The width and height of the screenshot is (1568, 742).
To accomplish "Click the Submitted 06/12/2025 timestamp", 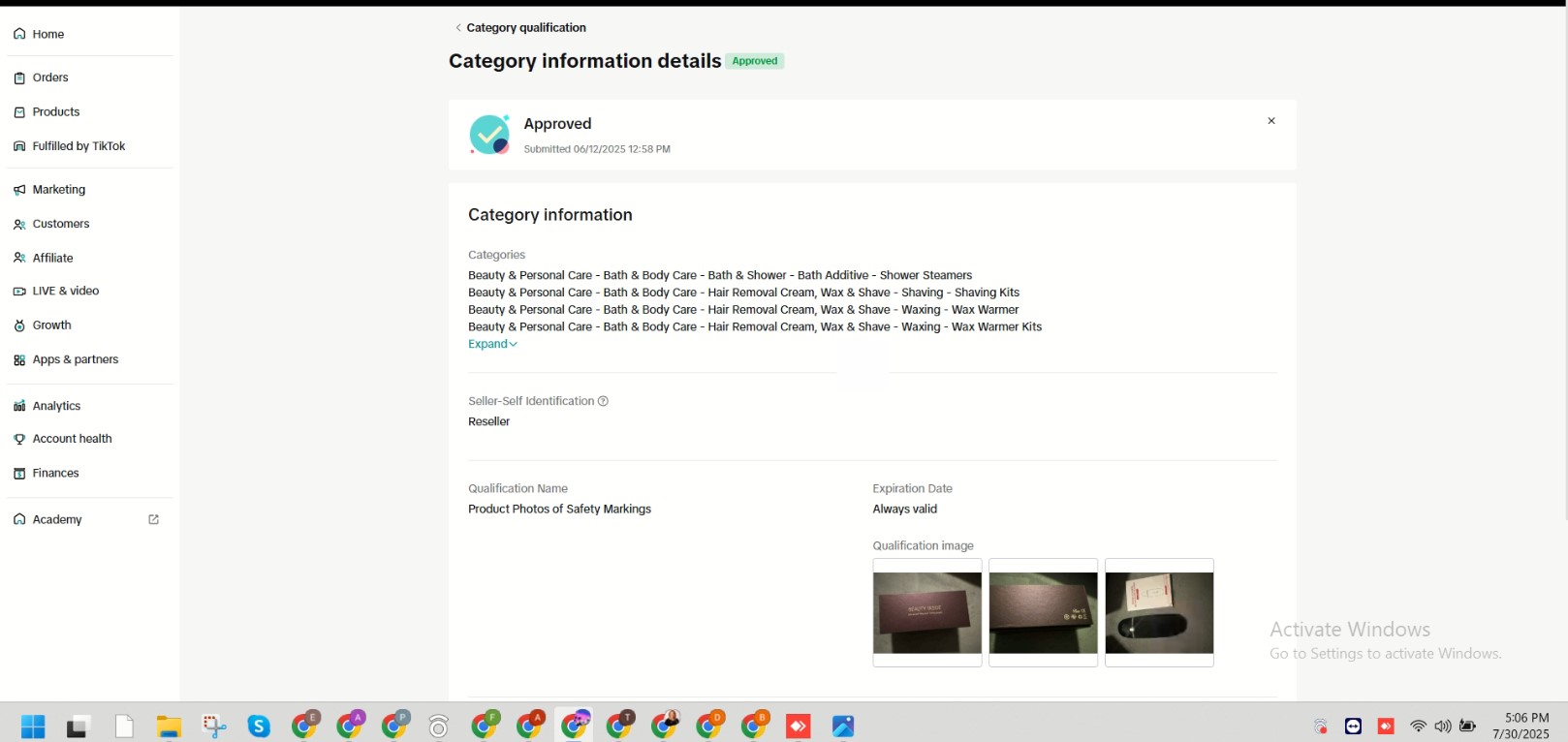I will tap(597, 149).
